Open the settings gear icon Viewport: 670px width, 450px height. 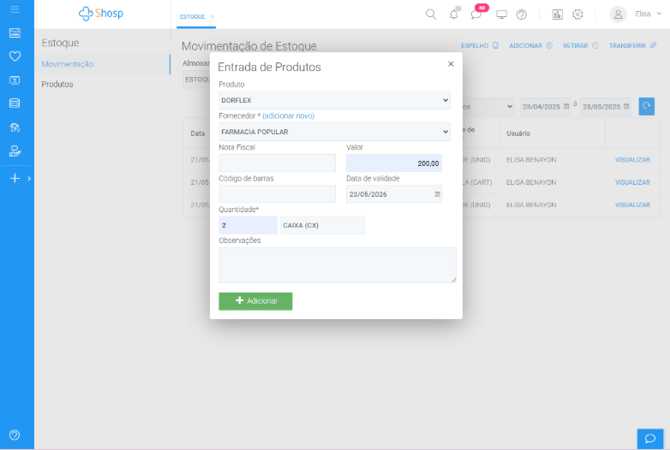[577, 15]
